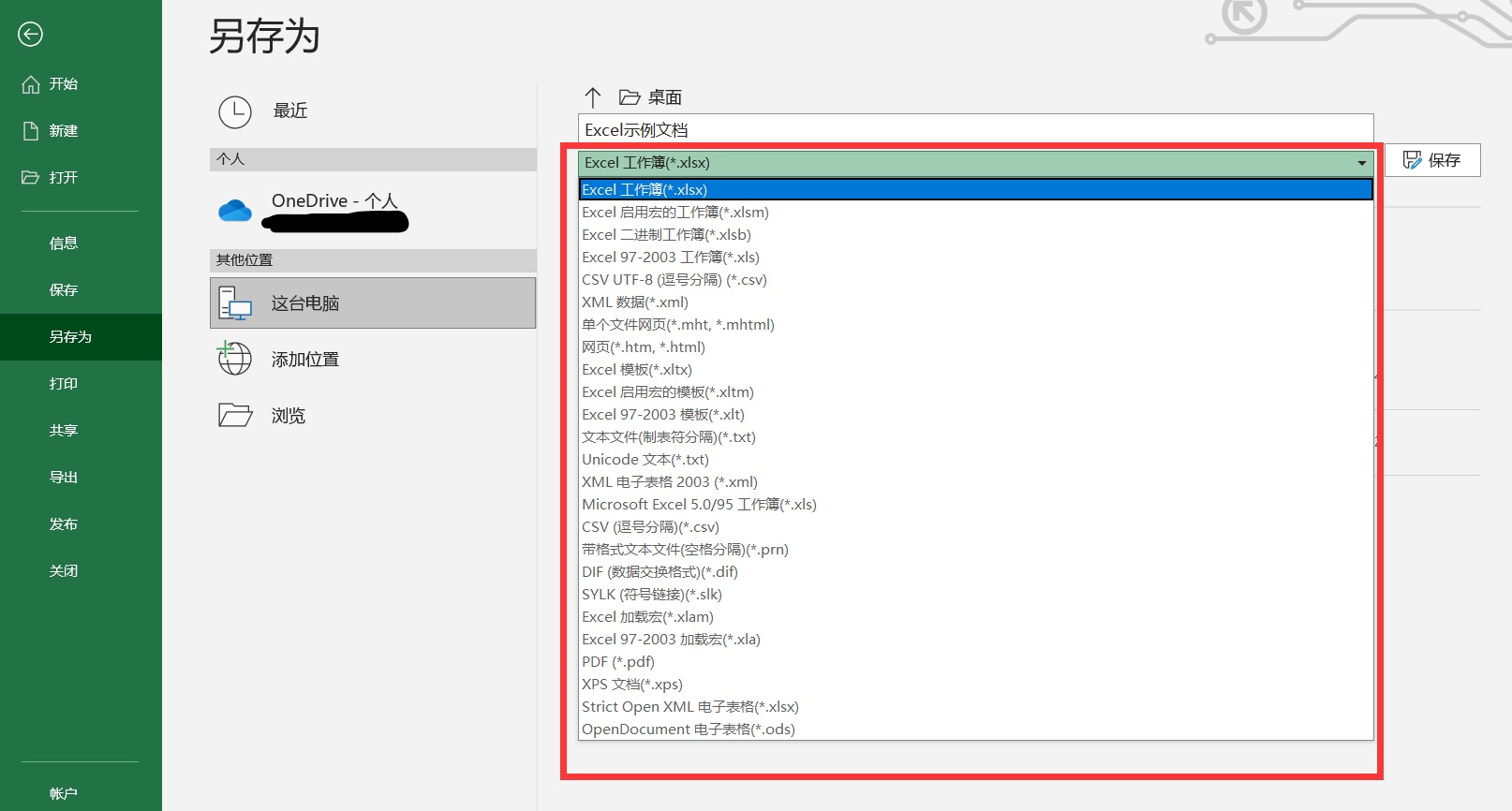Open the 打印 page
Image resolution: width=1512 pixels, height=811 pixels.
(64, 384)
